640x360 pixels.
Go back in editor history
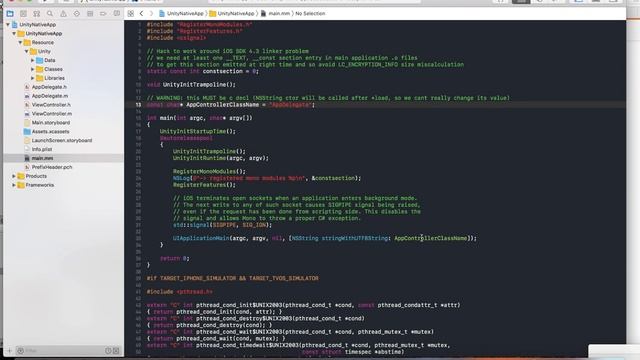click(x=141, y=13)
